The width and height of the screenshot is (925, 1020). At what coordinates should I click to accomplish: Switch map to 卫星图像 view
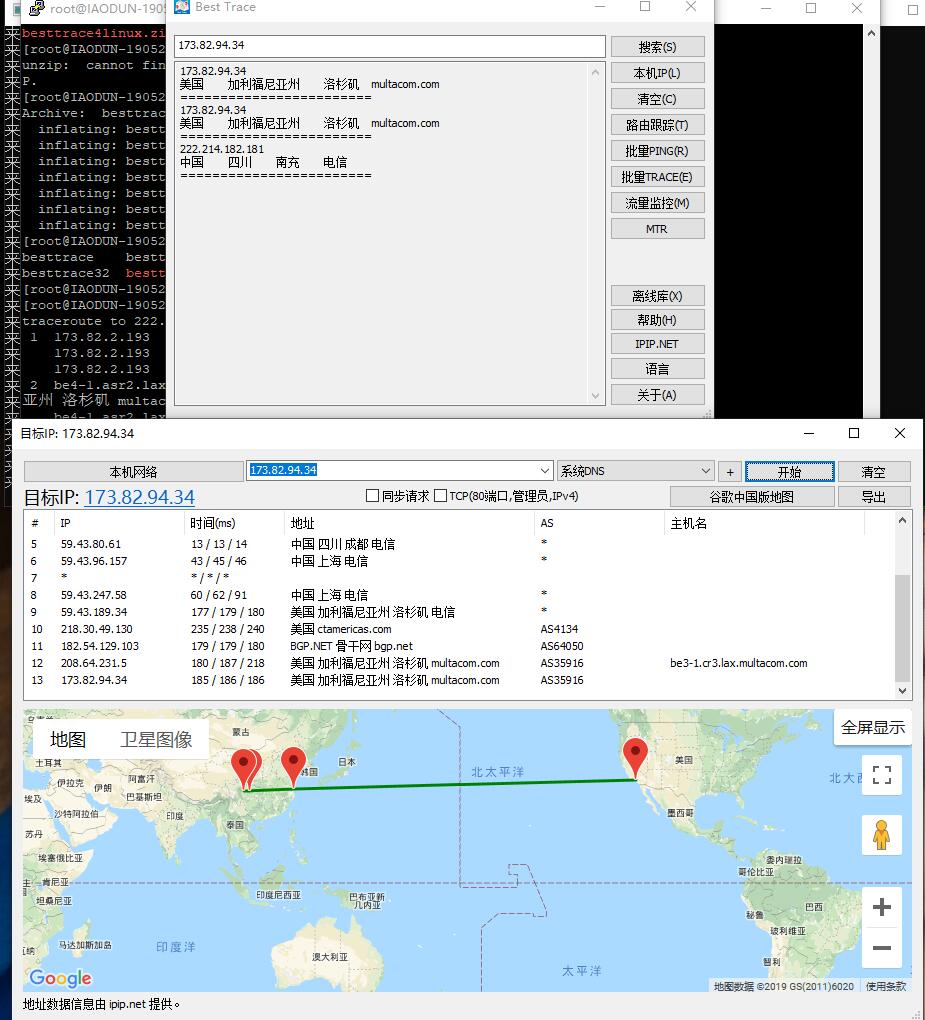[x=156, y=740]
